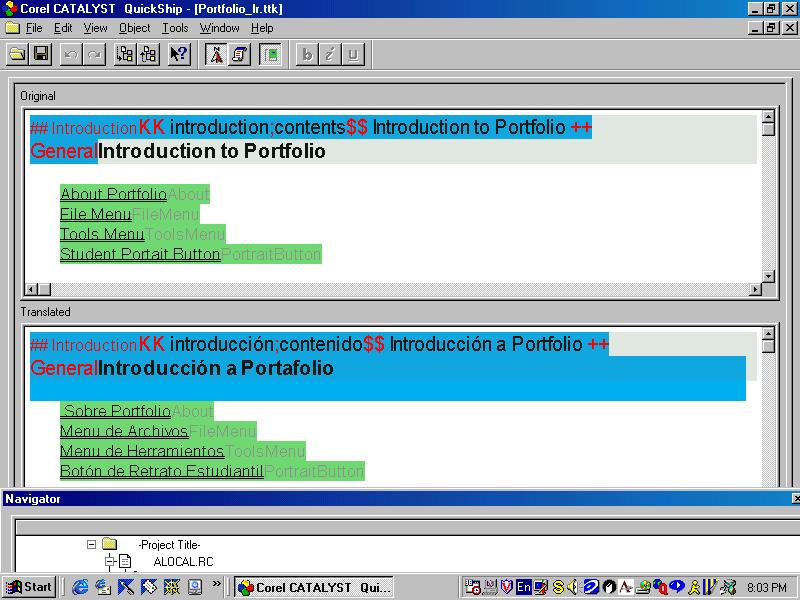
Task: Click the En language indicator in tray
Action: (x=523, y=587)
